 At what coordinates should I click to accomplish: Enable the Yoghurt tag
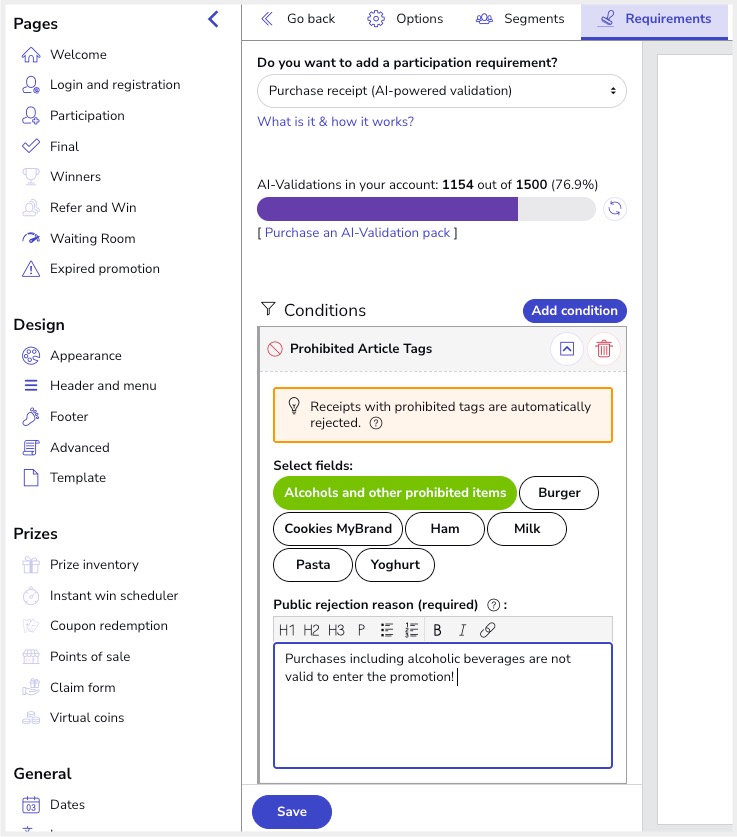click(395, 565)
